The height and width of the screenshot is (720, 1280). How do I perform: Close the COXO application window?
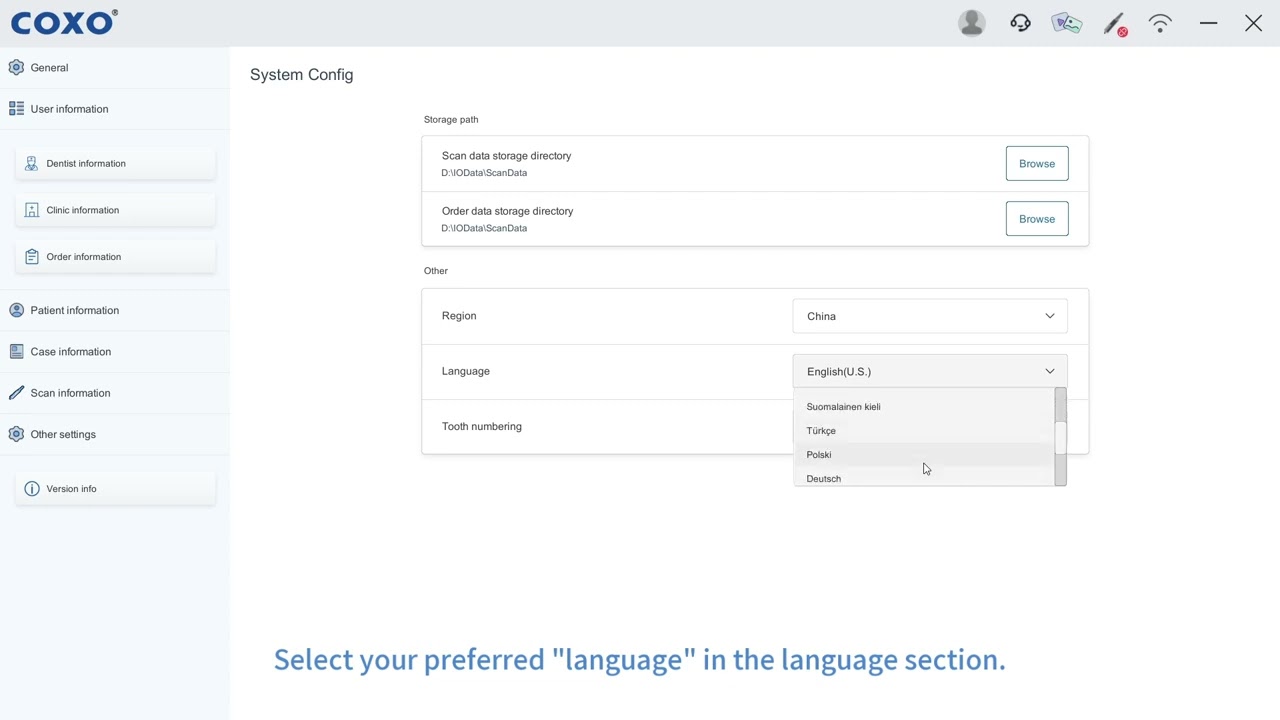click(1253, 23)
